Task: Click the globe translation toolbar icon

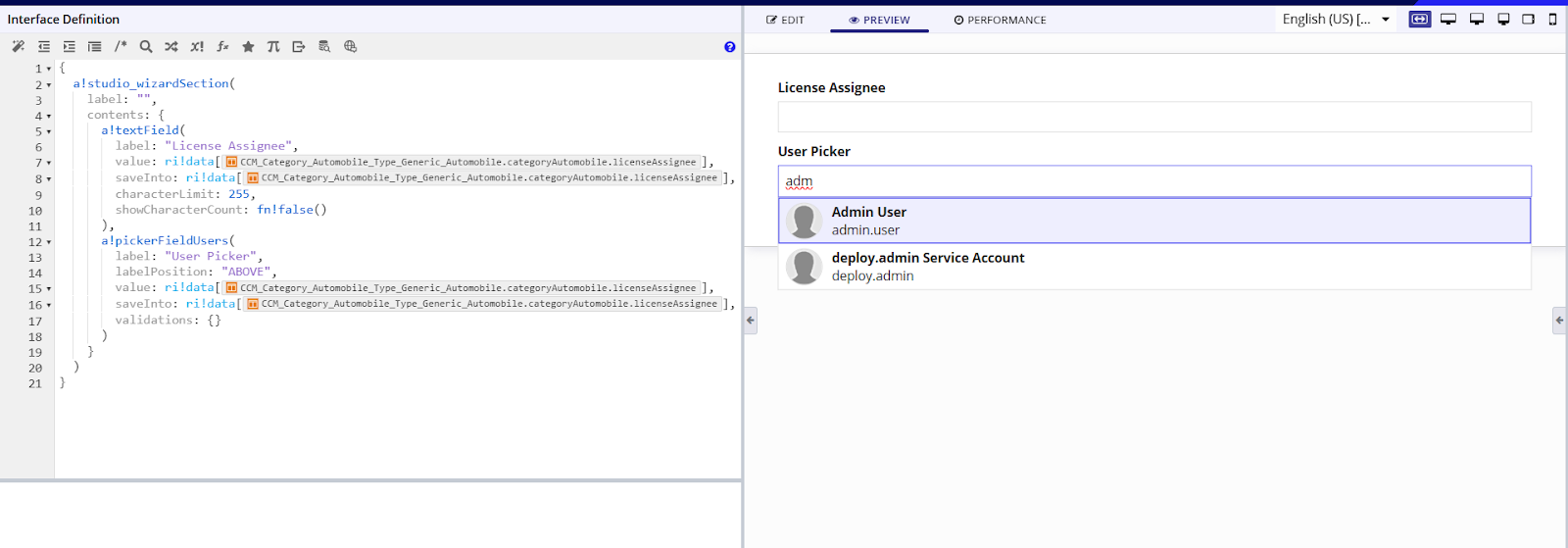Action: tap(350, 46)
